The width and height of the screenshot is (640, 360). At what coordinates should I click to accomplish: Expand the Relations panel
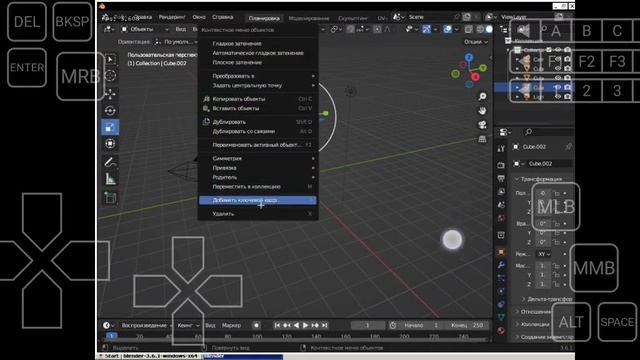point(534,312)
